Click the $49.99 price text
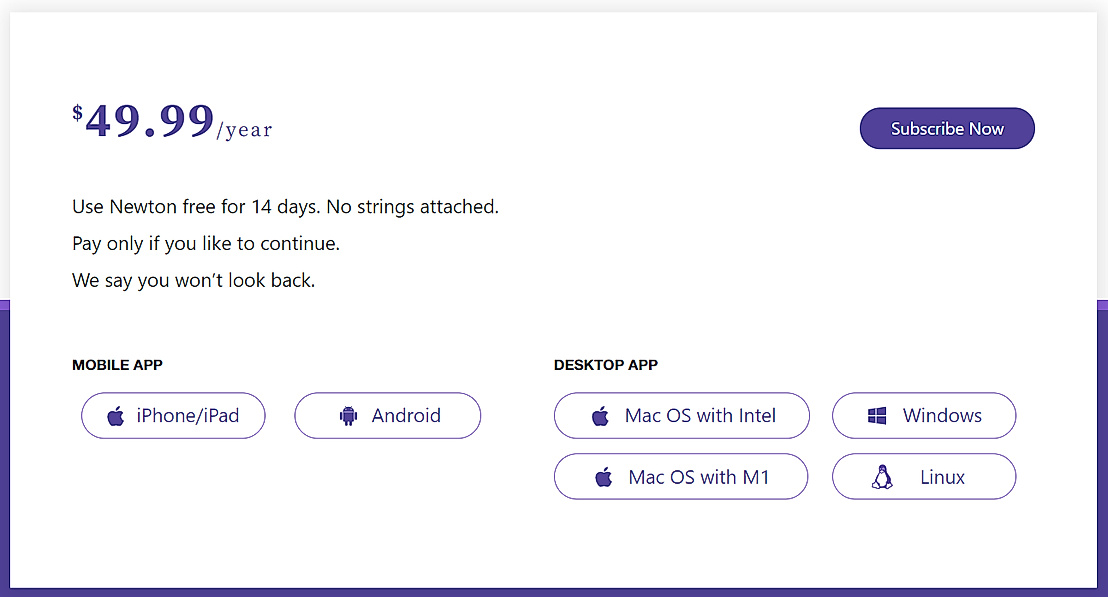 pos(149,122)
